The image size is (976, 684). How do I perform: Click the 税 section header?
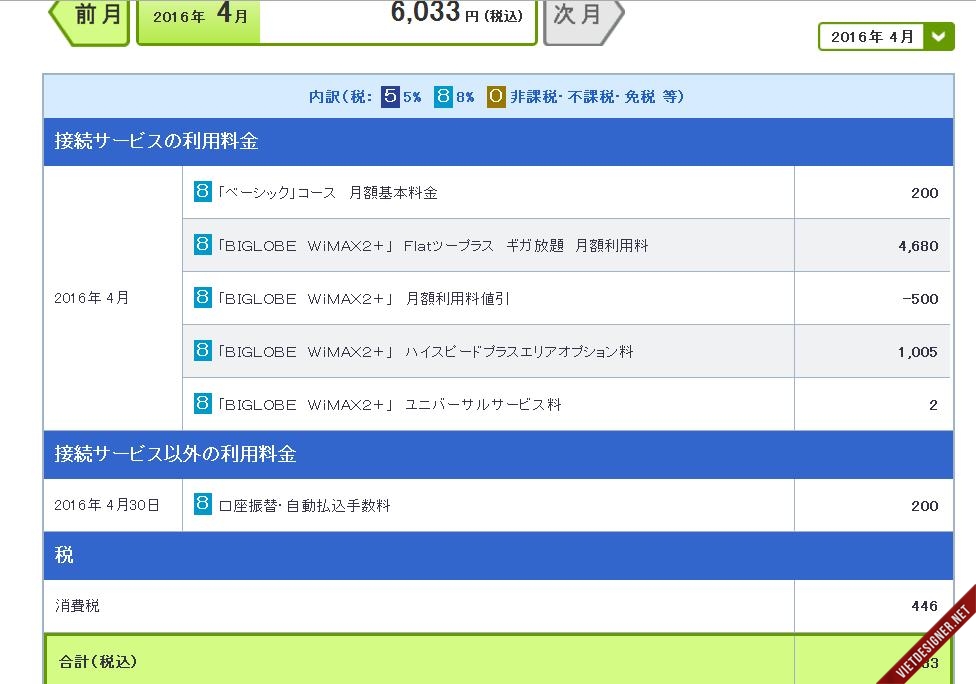click(498, 555)
